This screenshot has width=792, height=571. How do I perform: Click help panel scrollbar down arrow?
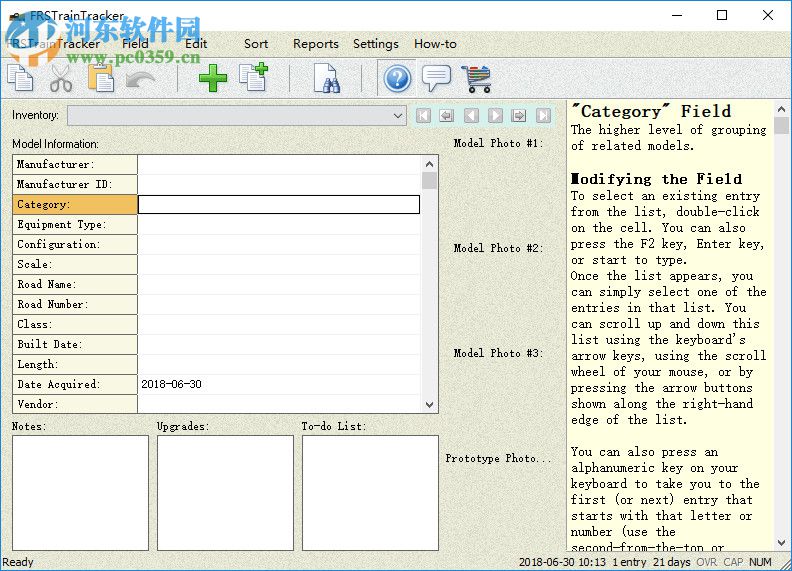coord(781,543)
